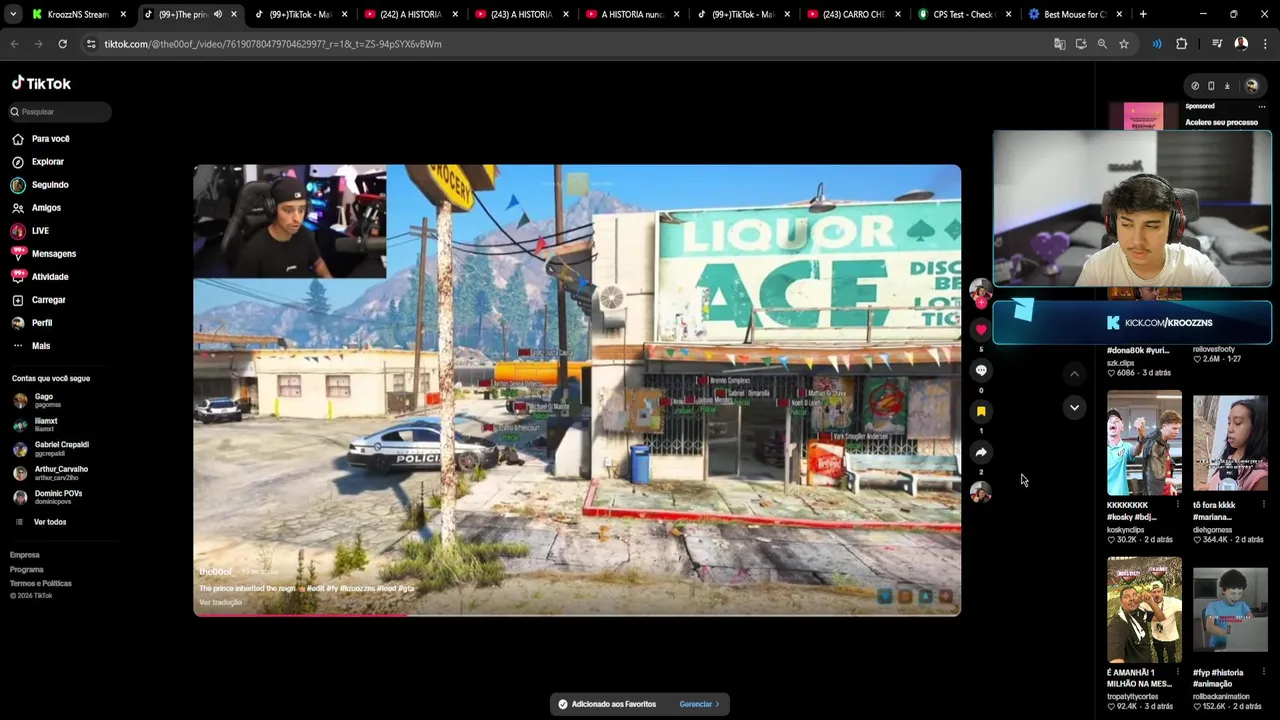The height and width of the screenshot is (720, 1280).
Task: Click the phone app icon in the top pill
Action: tap(1211, 86)
